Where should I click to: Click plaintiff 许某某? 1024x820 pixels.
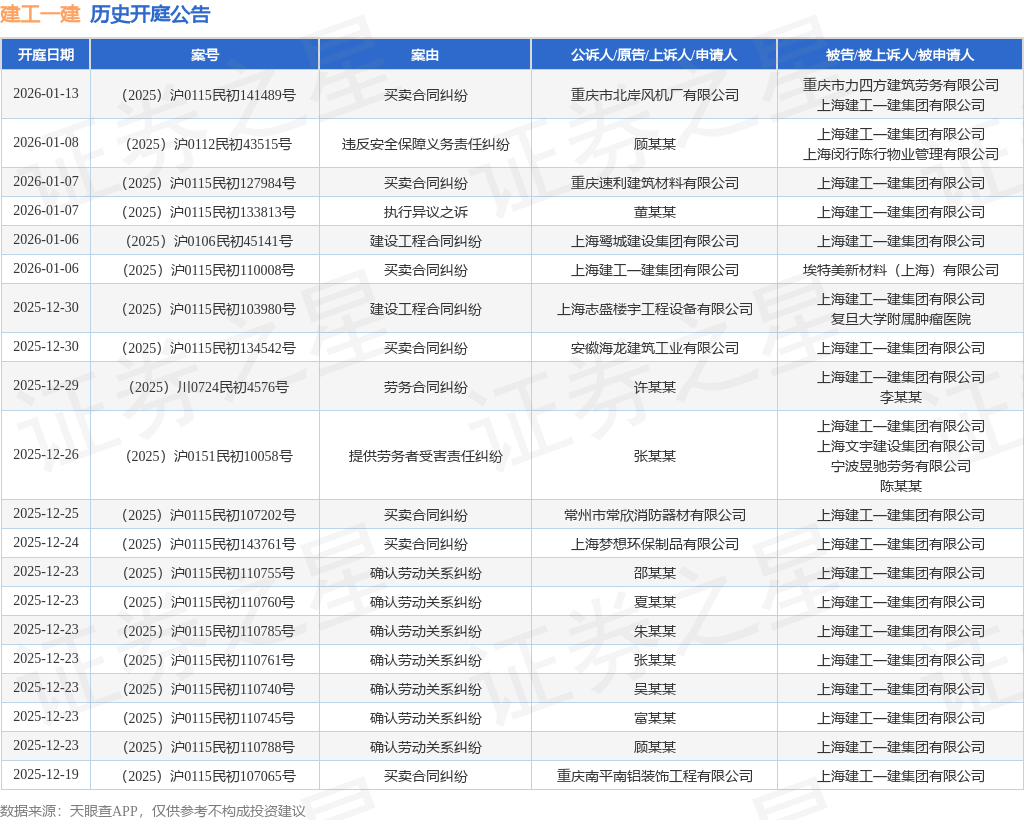pos(654,388)
